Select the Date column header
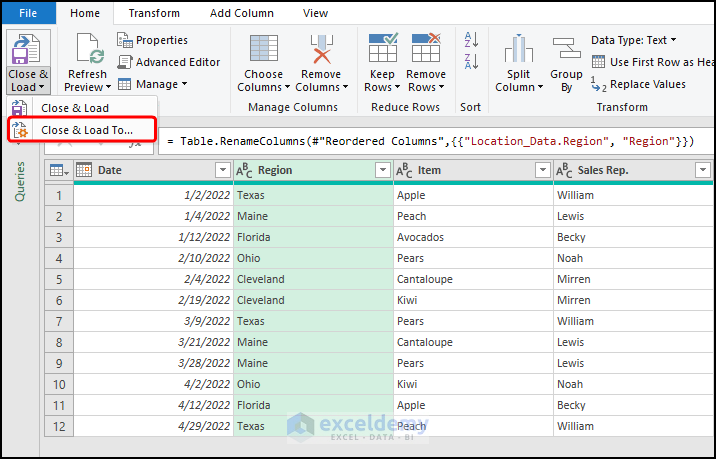 coord(153,170)
